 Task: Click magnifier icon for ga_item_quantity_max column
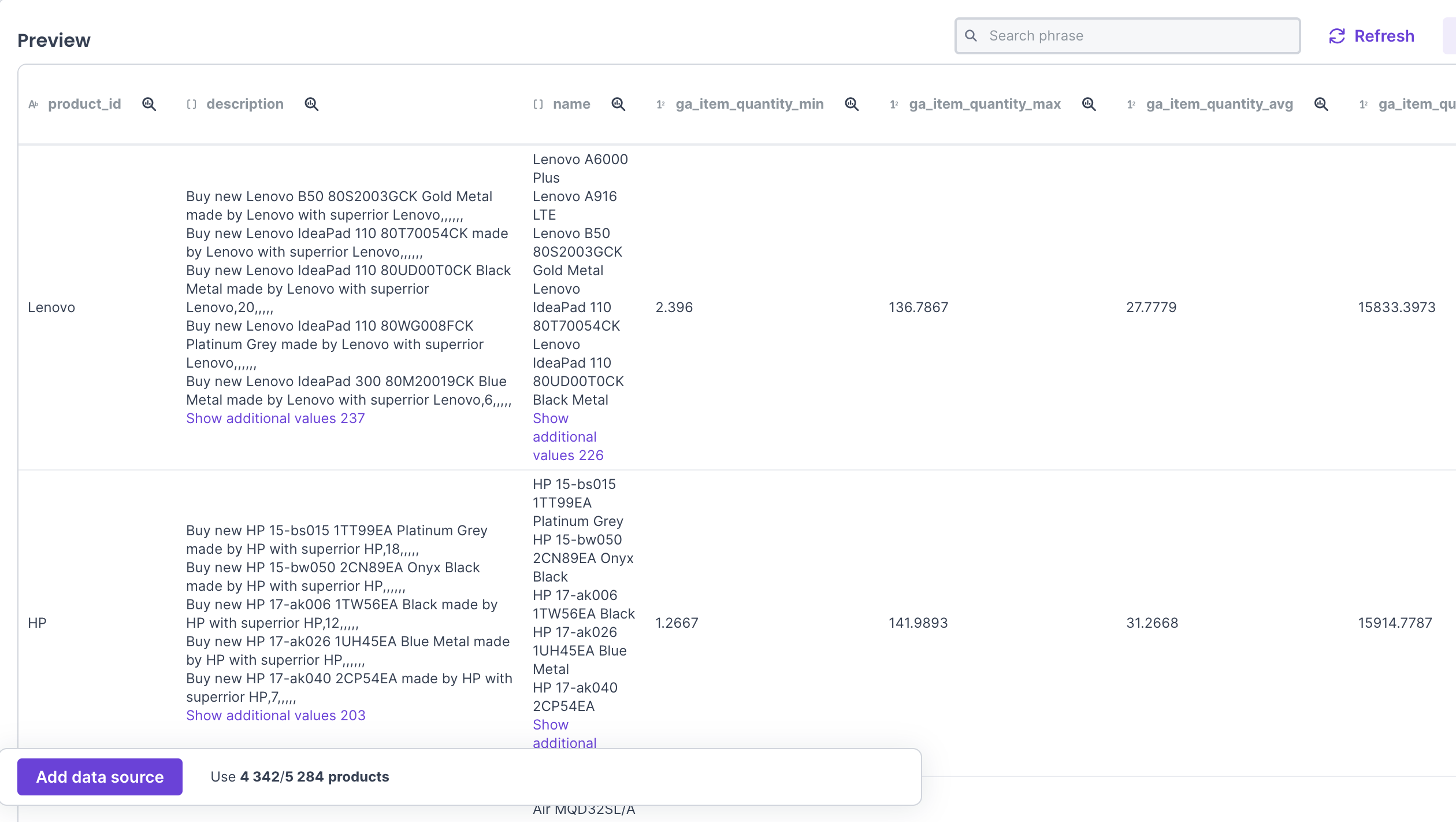pos(1089,104)
